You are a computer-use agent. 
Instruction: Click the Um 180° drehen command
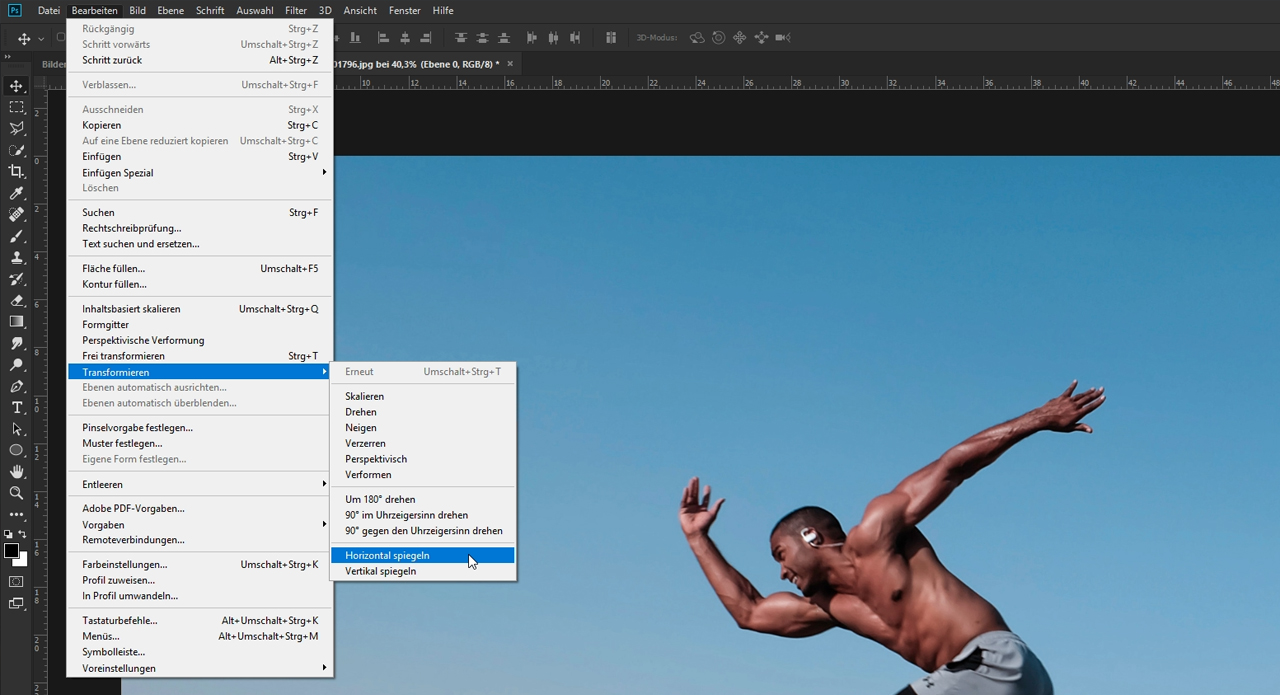pyautogui.click(x=380, y=499)
